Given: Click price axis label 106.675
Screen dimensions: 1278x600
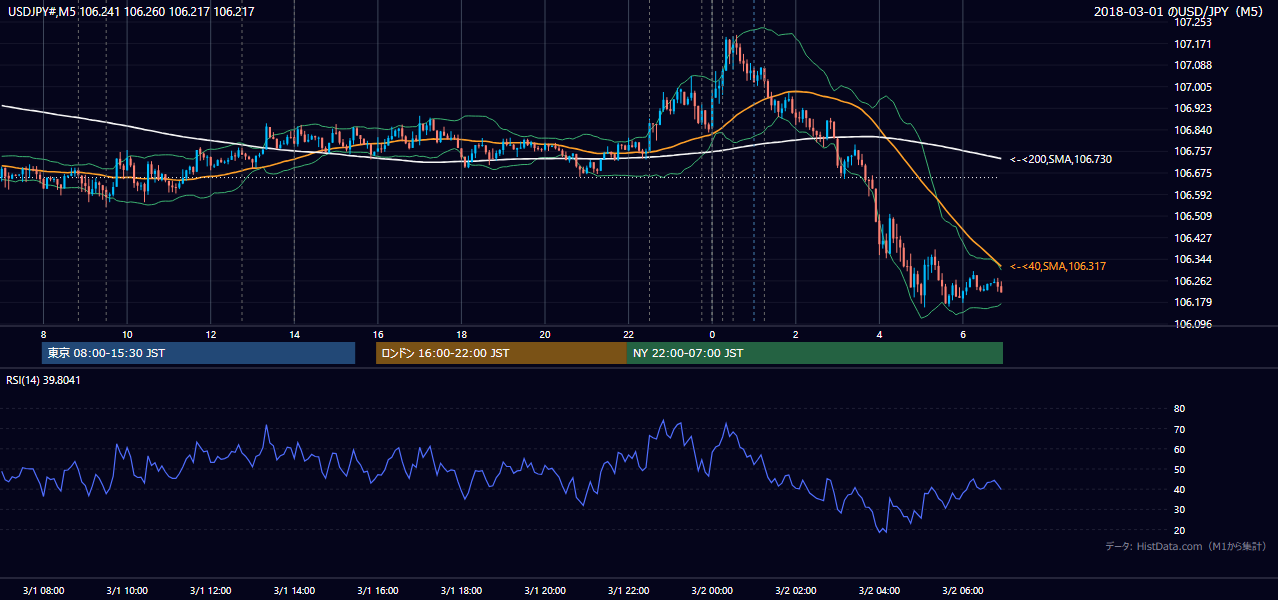Looking at the screenshot, I should 1193,173.
